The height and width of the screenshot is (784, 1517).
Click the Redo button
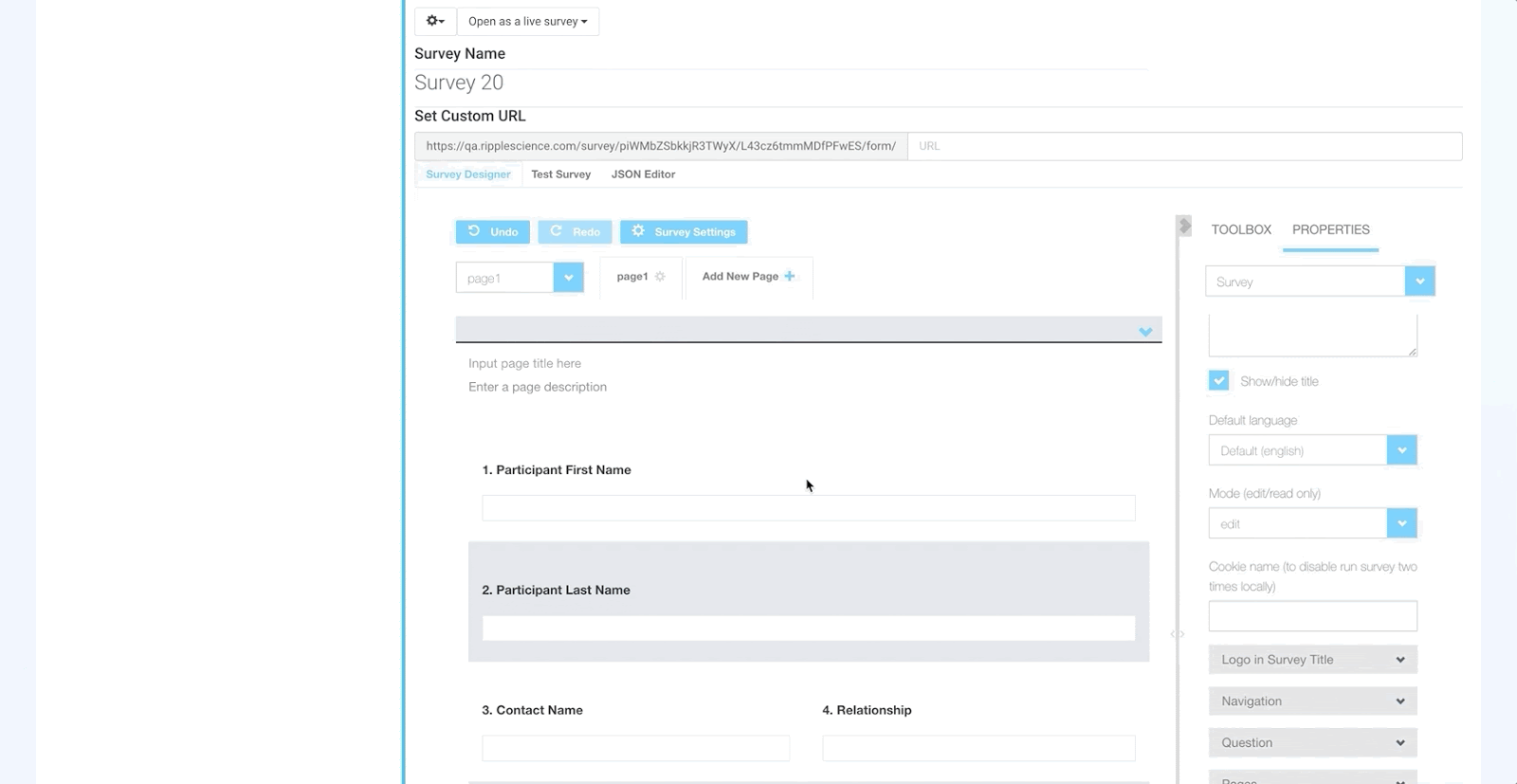575,231
